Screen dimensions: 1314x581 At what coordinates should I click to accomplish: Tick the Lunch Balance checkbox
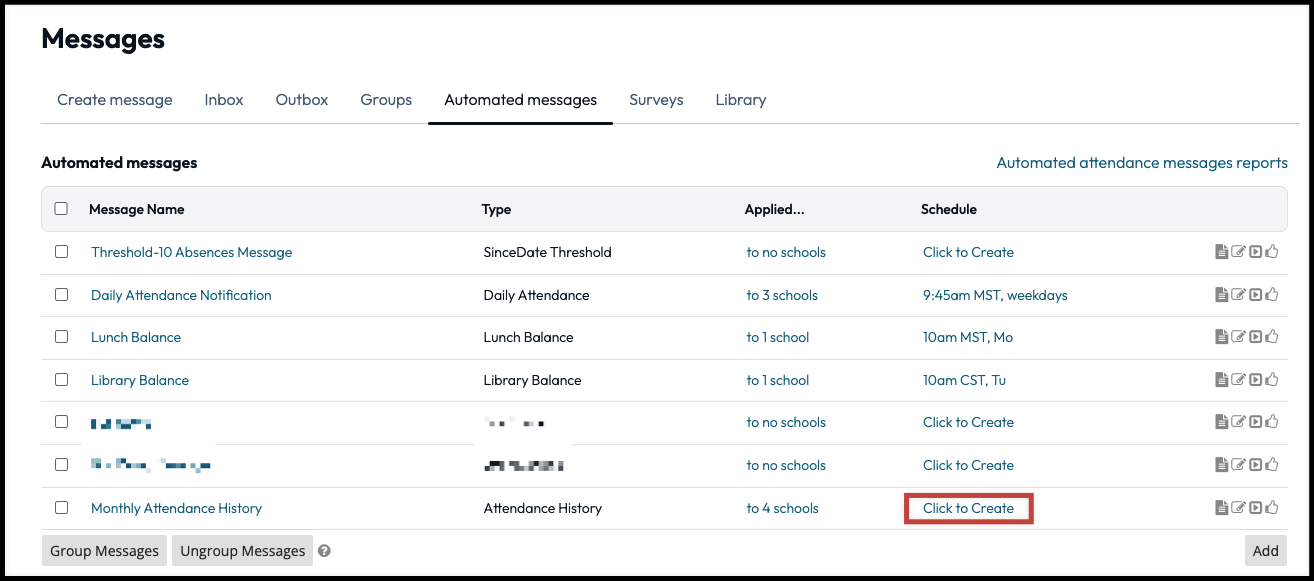click(61, 337)
